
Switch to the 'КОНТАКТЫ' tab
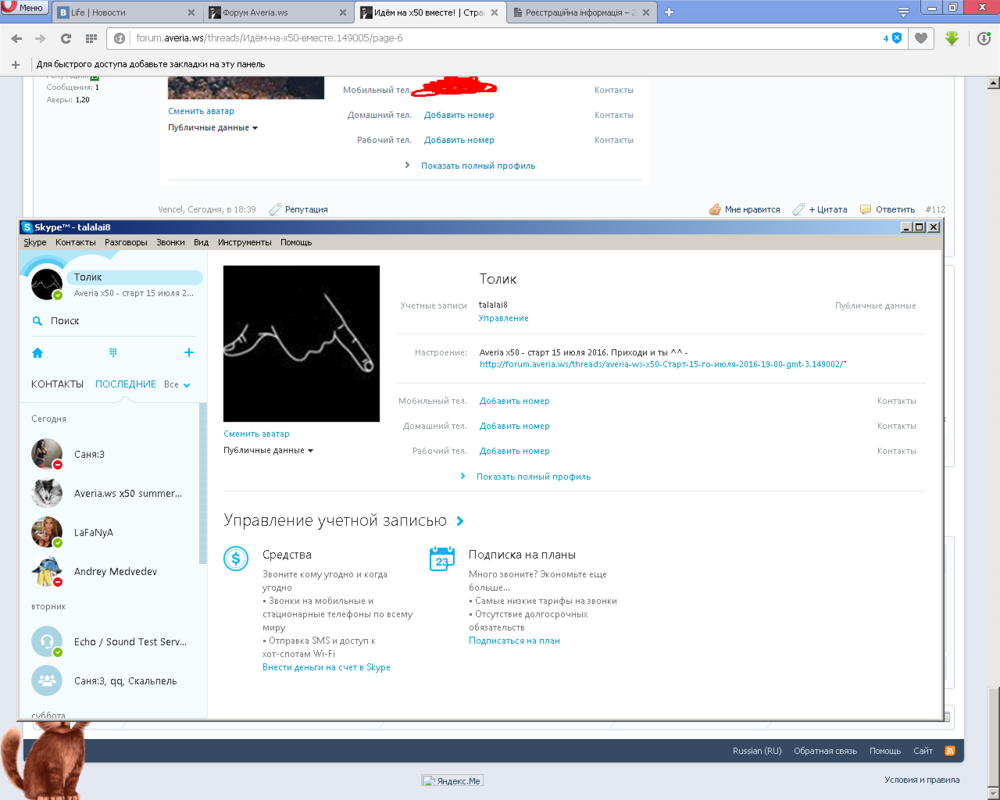[57, 385]
